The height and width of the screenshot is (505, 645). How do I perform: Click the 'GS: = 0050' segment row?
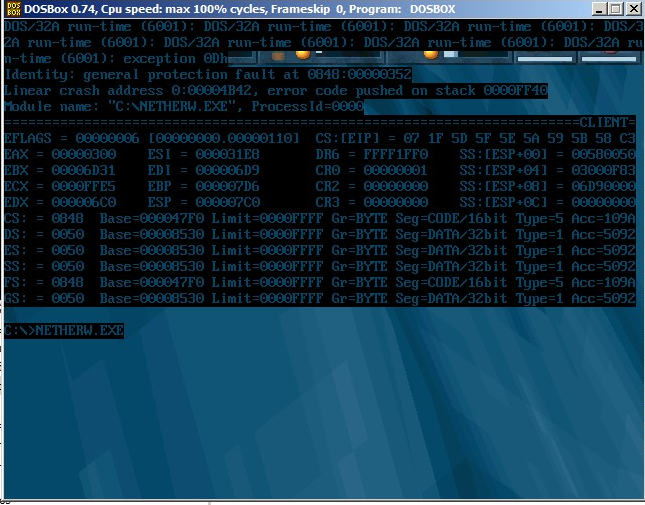[320, 299]
